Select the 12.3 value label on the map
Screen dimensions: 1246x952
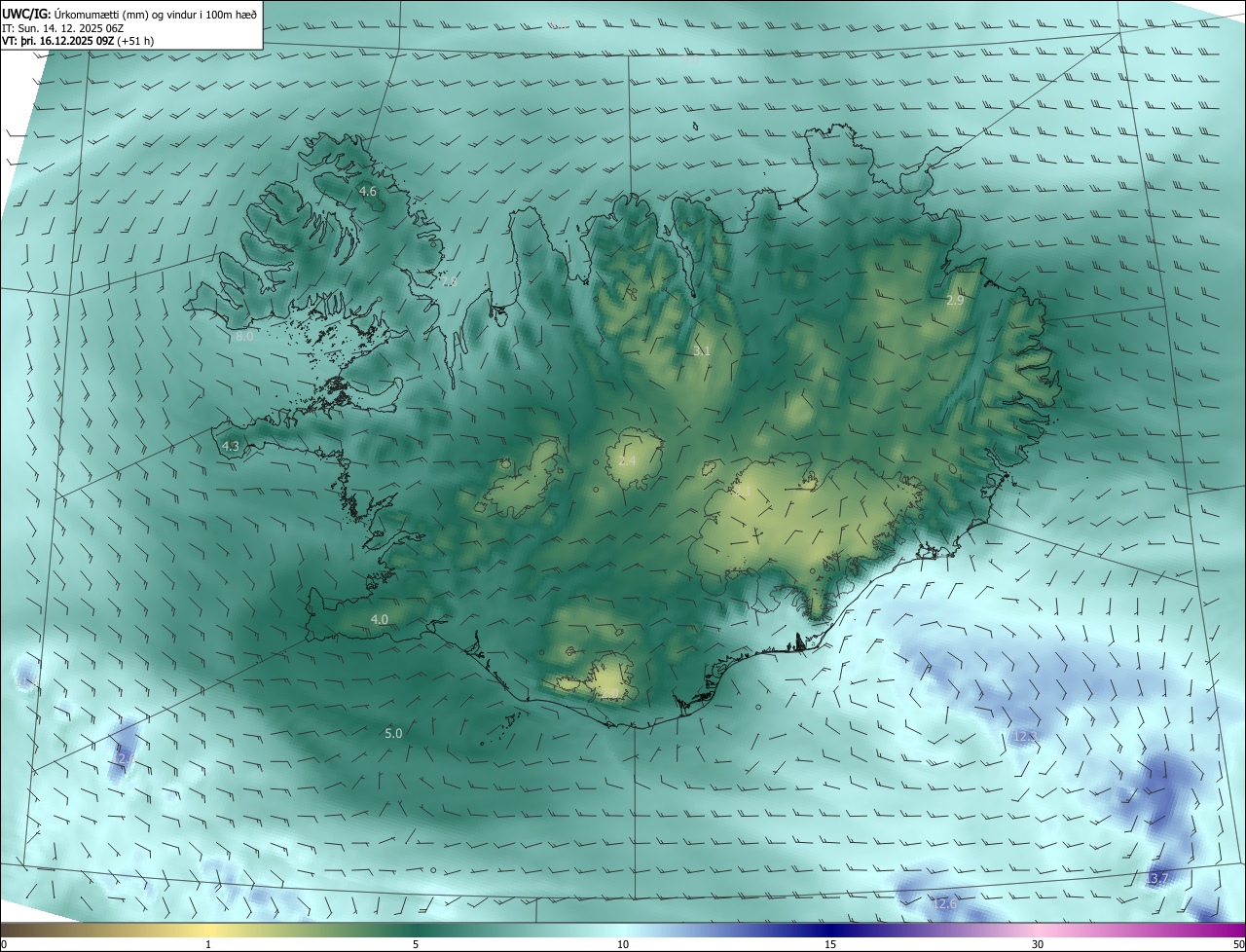pos(1025,737)
